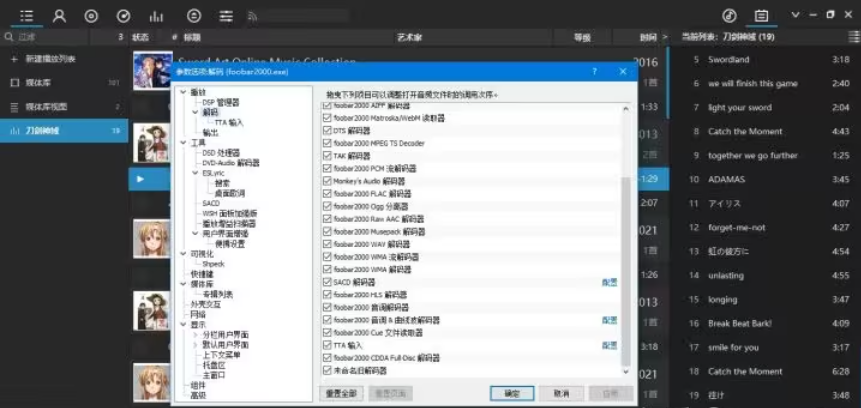The height and width of the screenshot is (408, 861).
Task: Open the dropdown chevron in main window title bar
Action: [795, 15]
